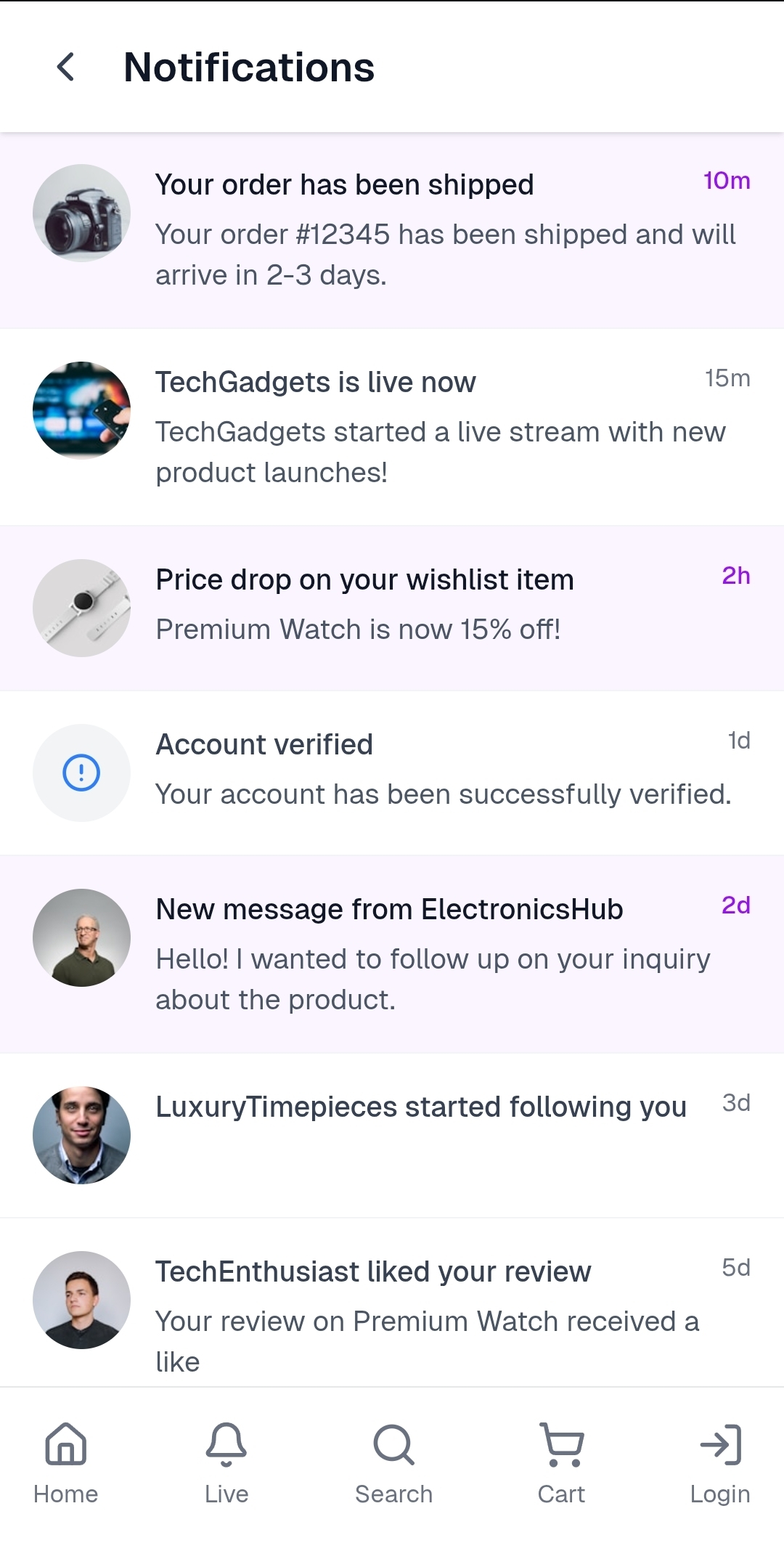Image resolution: width=784 pixels, height=1543 pixels.
Task: Open ElectronicsHub sender profile photo
Action: (82, 937)
